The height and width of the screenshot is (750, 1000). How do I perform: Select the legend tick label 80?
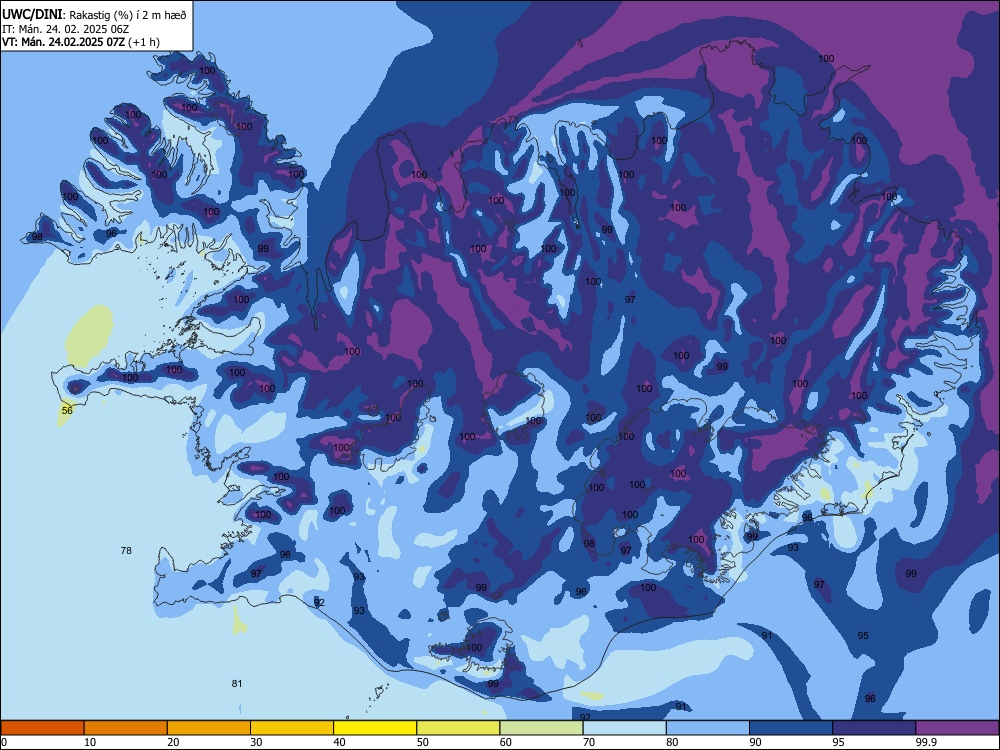[x=672, y=742]
